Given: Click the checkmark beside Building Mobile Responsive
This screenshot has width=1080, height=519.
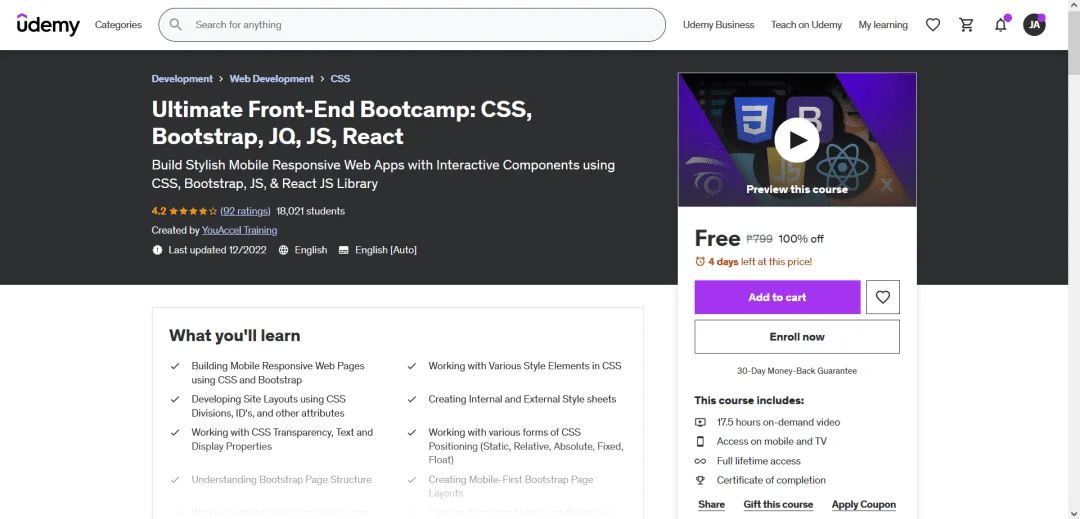Looking at the screenshot, I should pyautogui.click(x=175, y=366).
